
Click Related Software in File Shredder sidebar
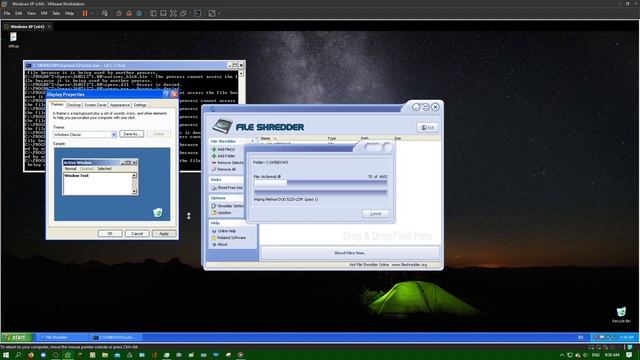click(229, 238)
